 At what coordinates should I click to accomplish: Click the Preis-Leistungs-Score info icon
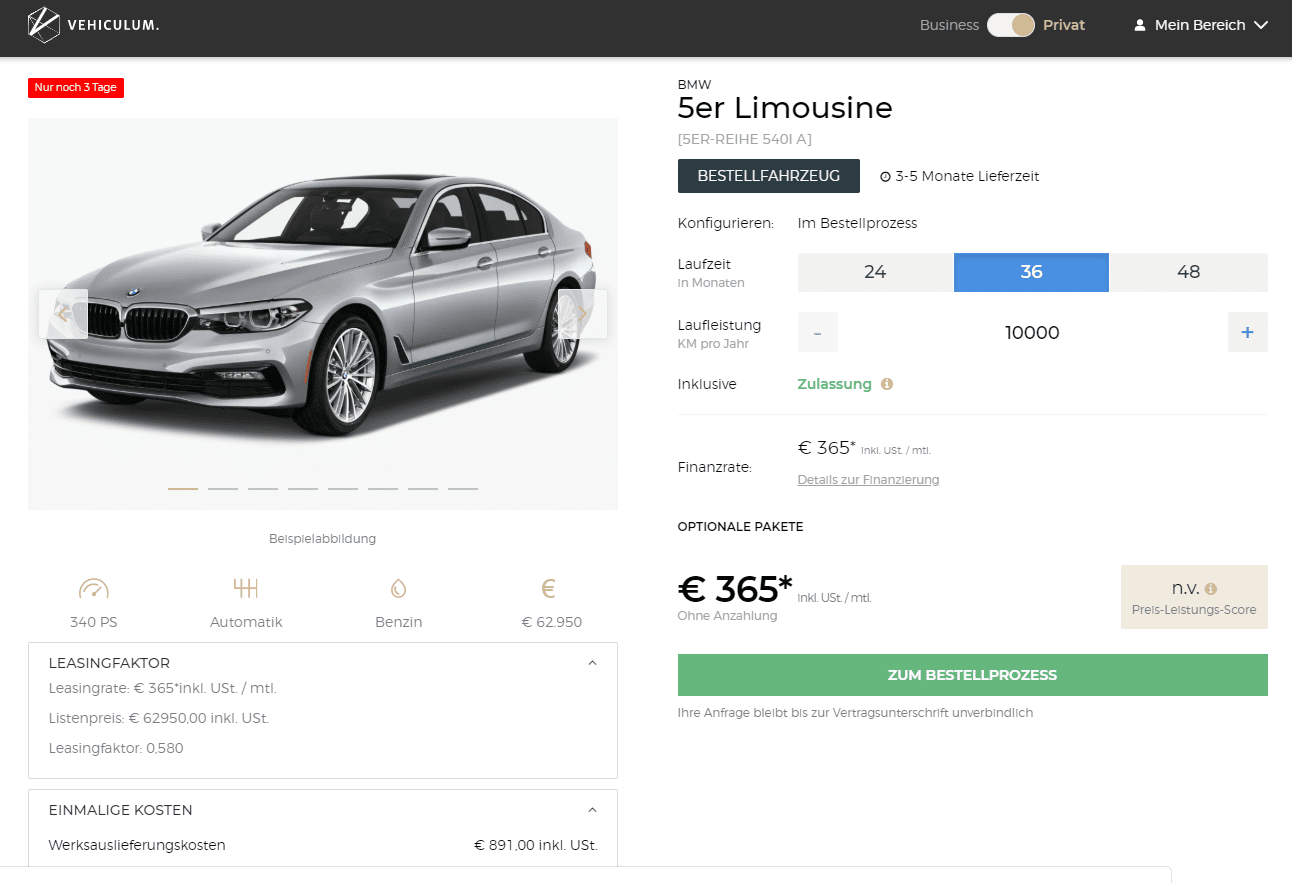pos(1211,589)
